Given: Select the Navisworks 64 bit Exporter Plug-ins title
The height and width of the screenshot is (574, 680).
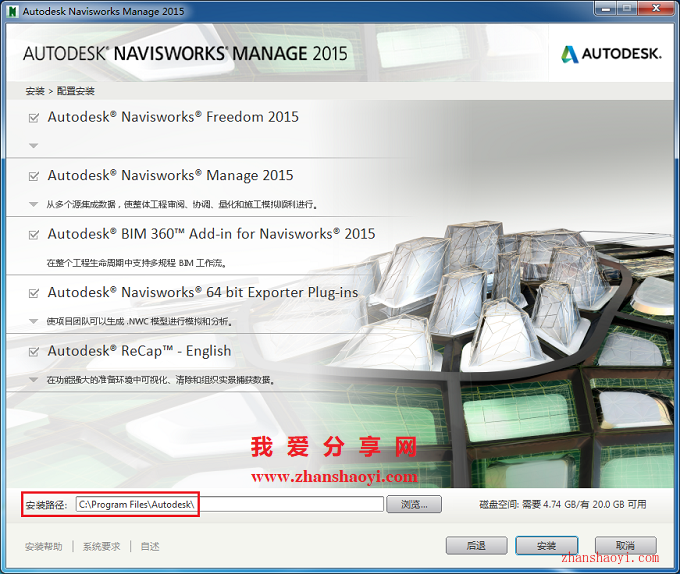Looking at the screenshot, I should click(203, 293).
